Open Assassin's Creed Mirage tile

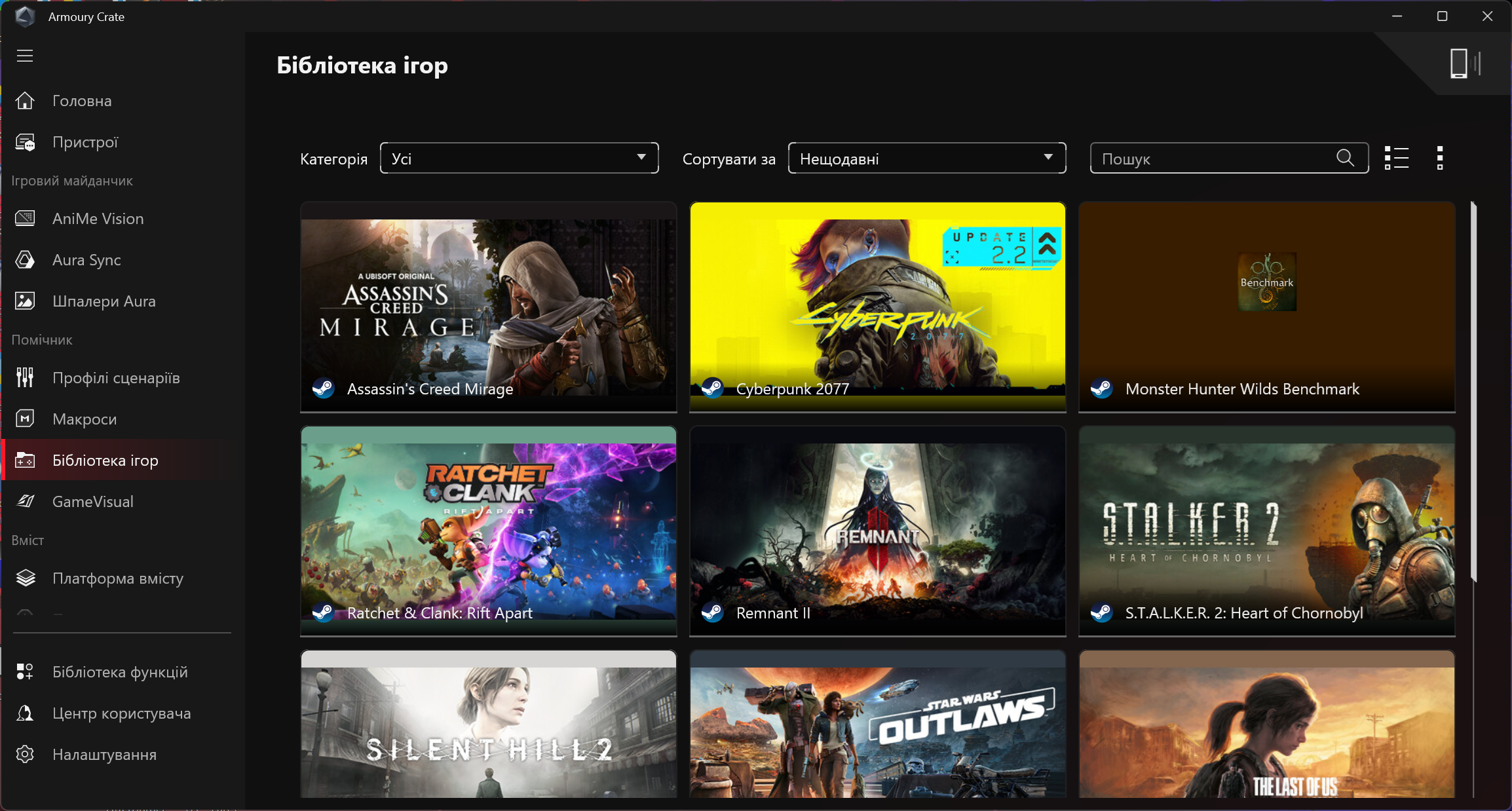pos(488,307)
